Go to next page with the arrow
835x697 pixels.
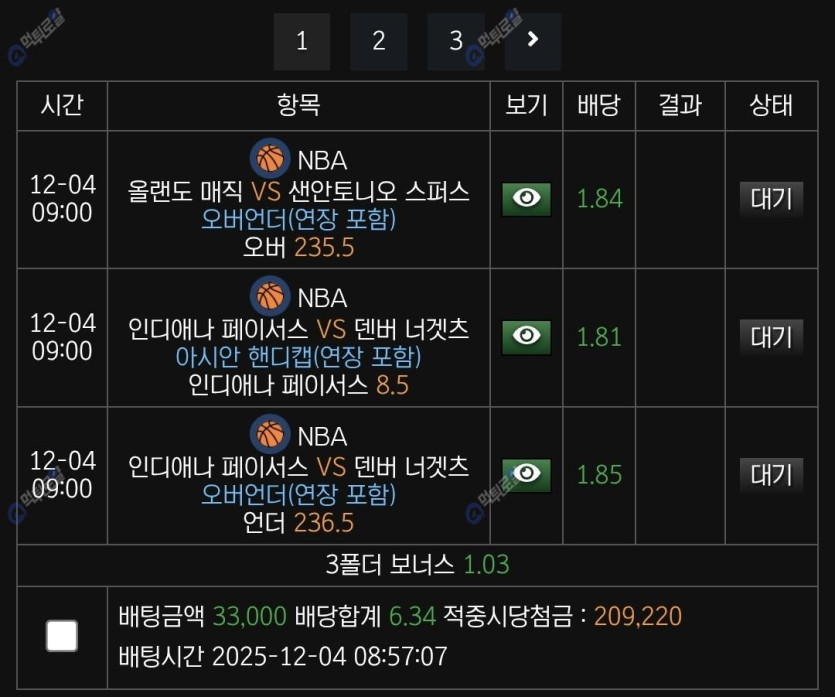[x=533, y=40]
